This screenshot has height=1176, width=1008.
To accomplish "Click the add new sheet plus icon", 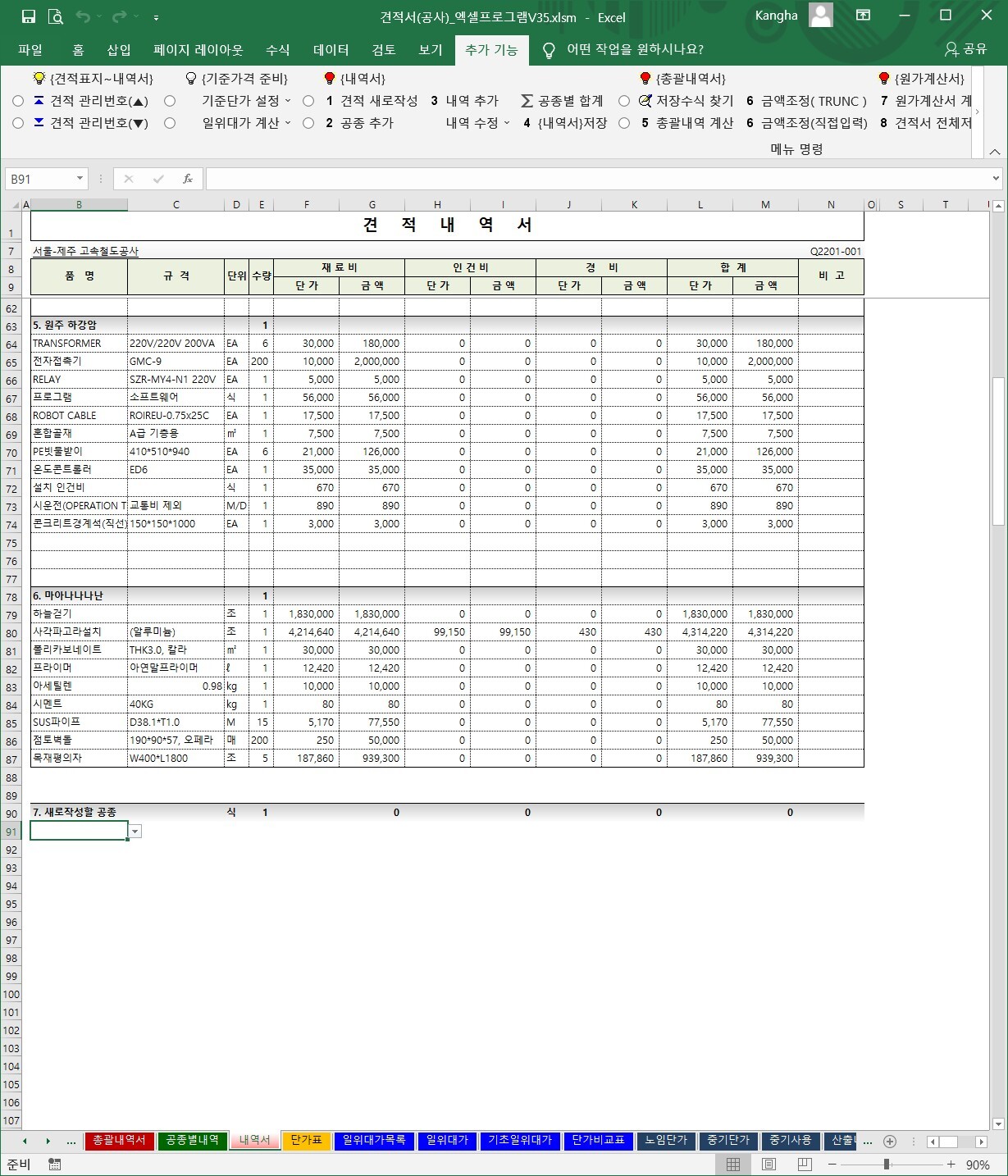I will (890, 1142).
